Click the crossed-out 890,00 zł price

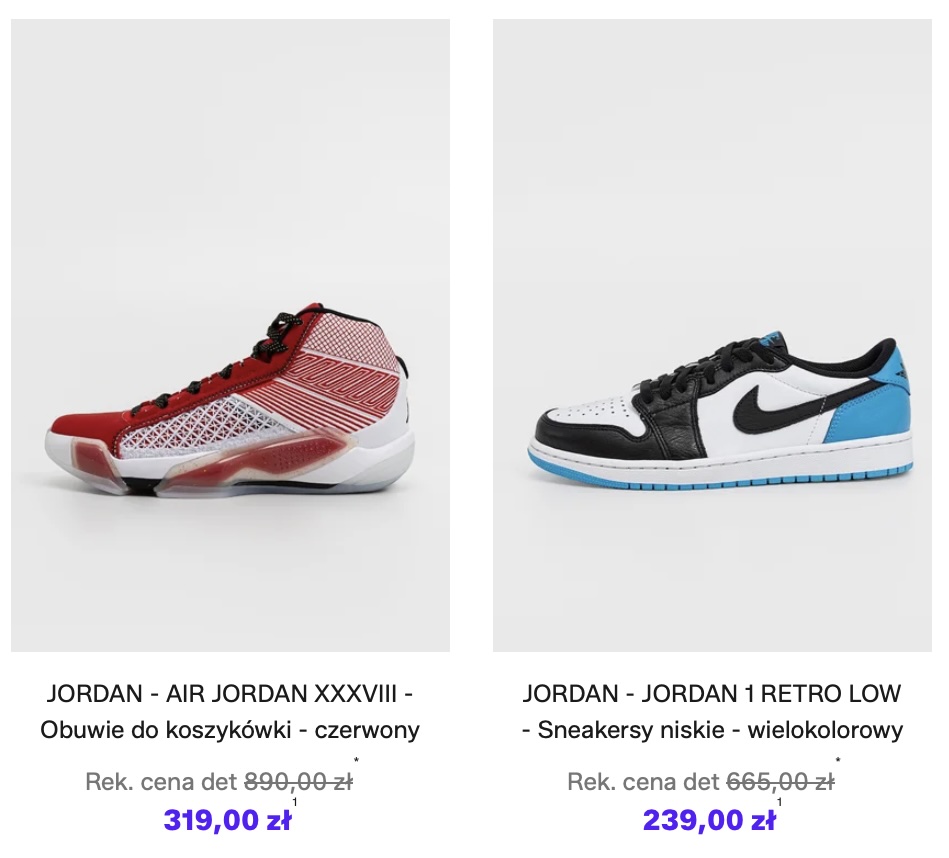pyautogui.click(x=298, y=782)
